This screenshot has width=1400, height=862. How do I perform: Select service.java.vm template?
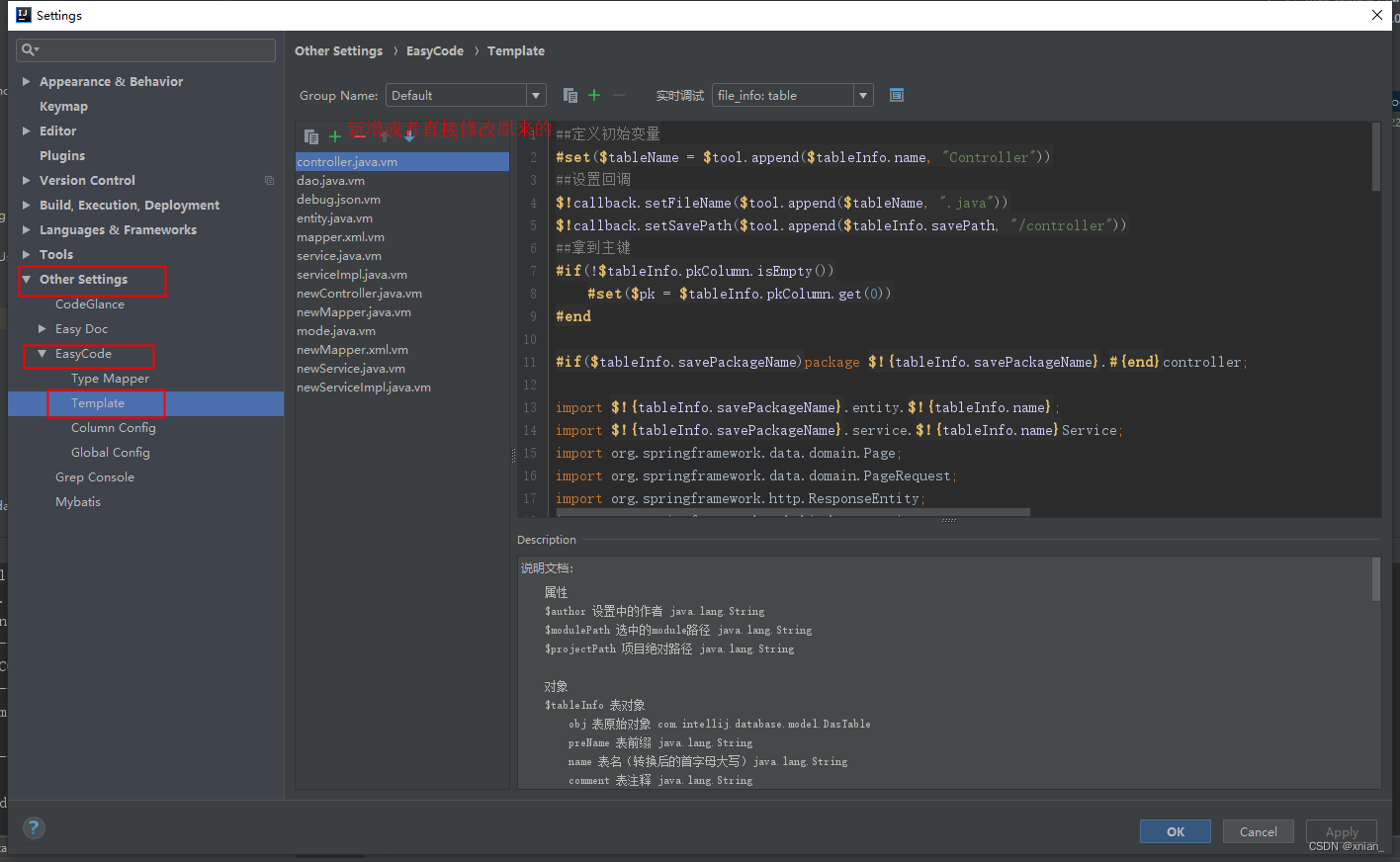tap(402, 255)
